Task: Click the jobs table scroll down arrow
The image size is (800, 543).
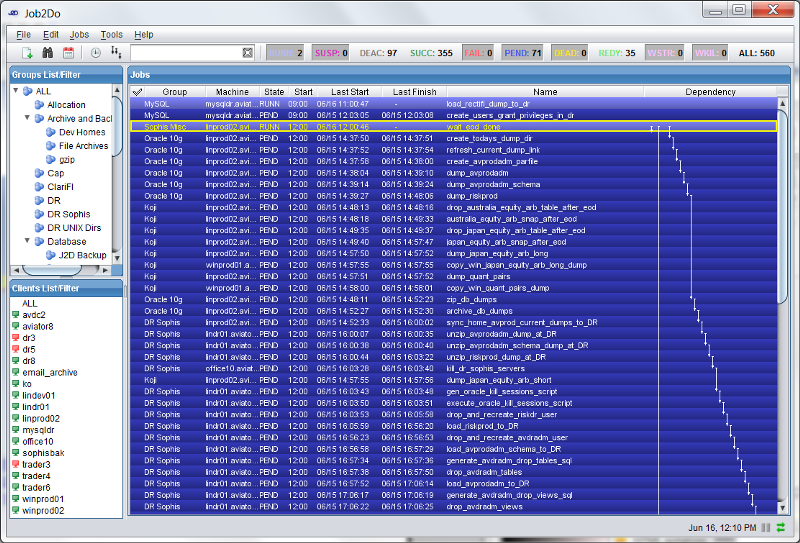Action: pos(783,508)
